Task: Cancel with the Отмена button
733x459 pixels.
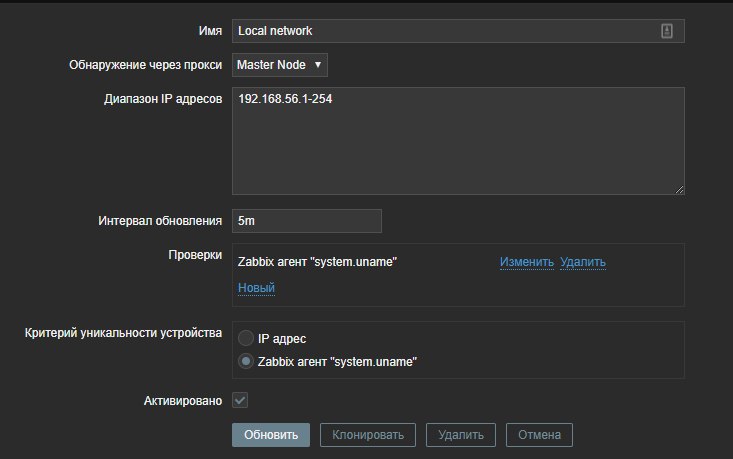Action: coord(540,435)
